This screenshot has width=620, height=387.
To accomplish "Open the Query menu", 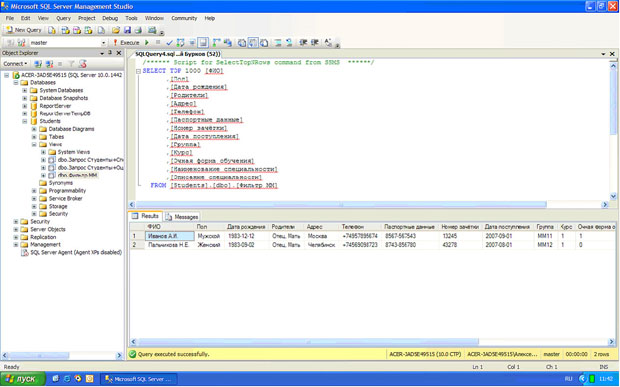I will [x=63, y=18].
